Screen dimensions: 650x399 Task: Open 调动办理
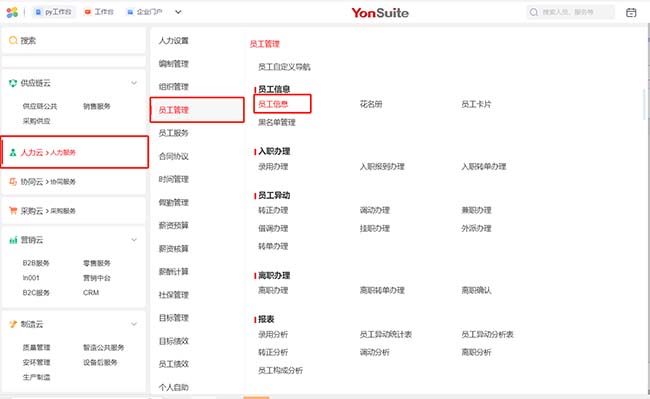(375, 210)
